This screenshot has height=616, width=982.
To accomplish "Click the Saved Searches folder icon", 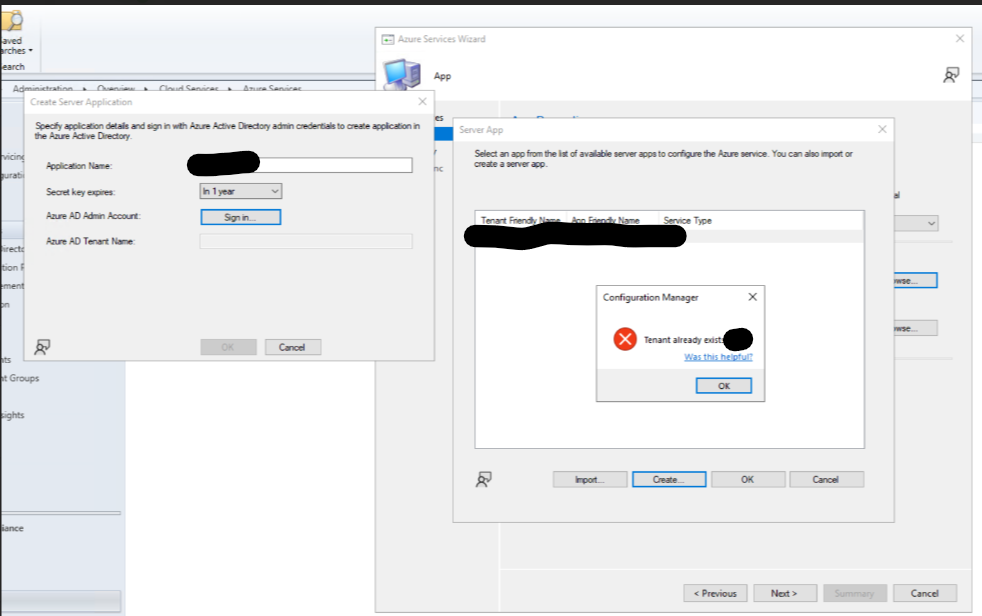I will click(x=11, y=21).
